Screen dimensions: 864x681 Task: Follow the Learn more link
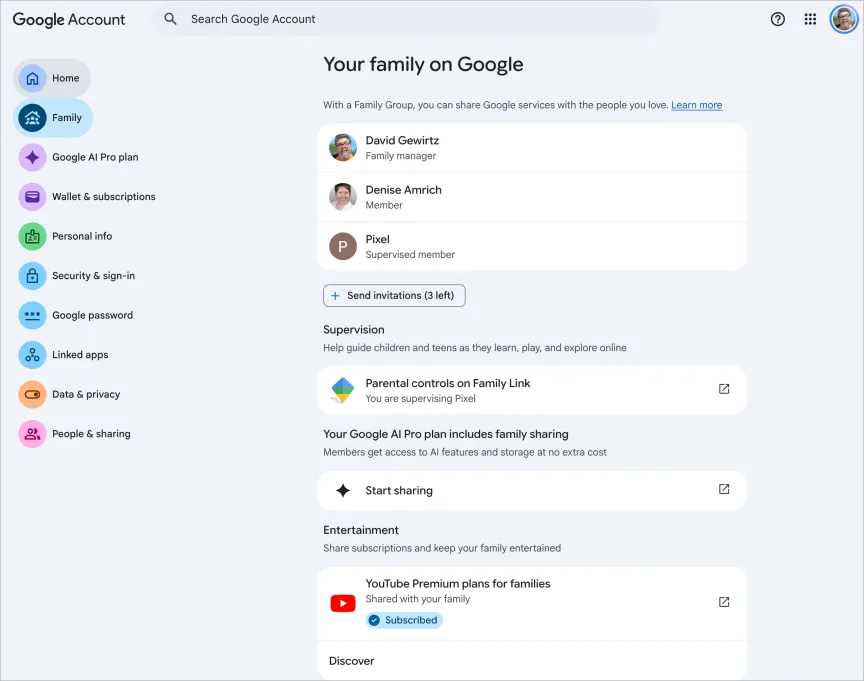(x=696, y=105)
